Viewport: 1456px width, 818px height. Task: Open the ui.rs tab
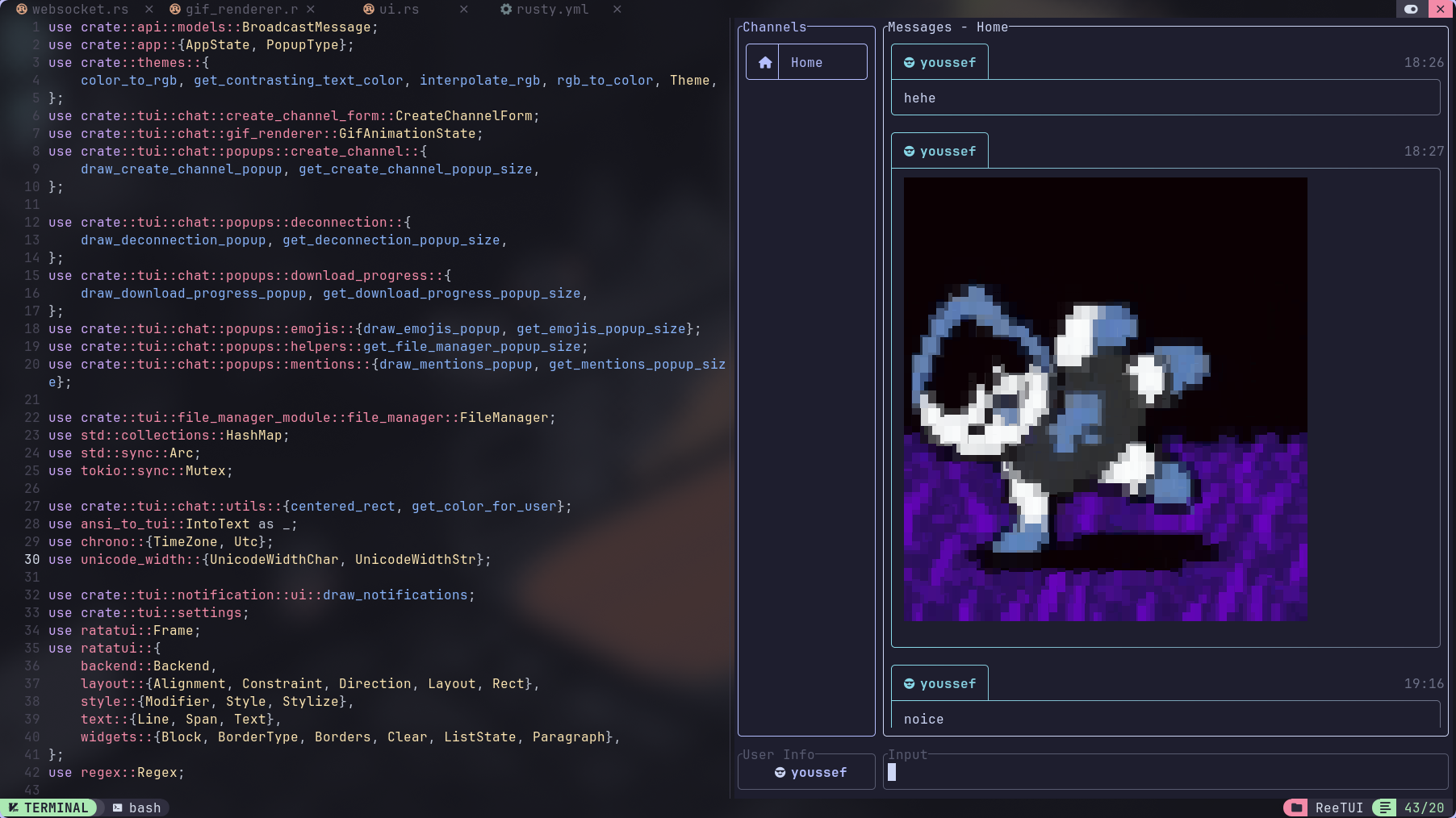(x=400, y=9)
